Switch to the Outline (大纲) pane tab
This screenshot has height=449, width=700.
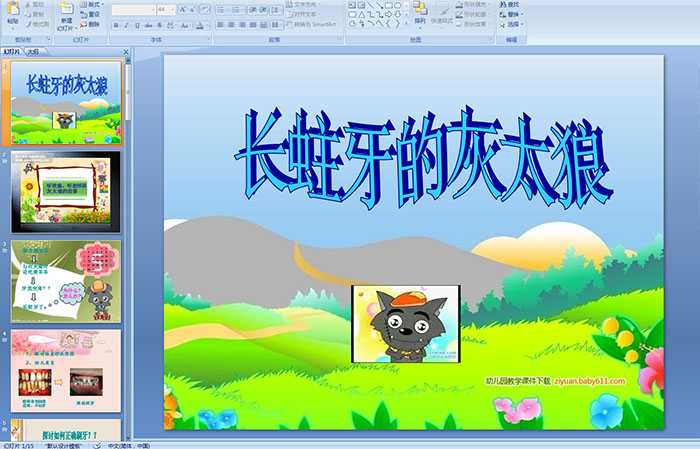tap(33, 52)
